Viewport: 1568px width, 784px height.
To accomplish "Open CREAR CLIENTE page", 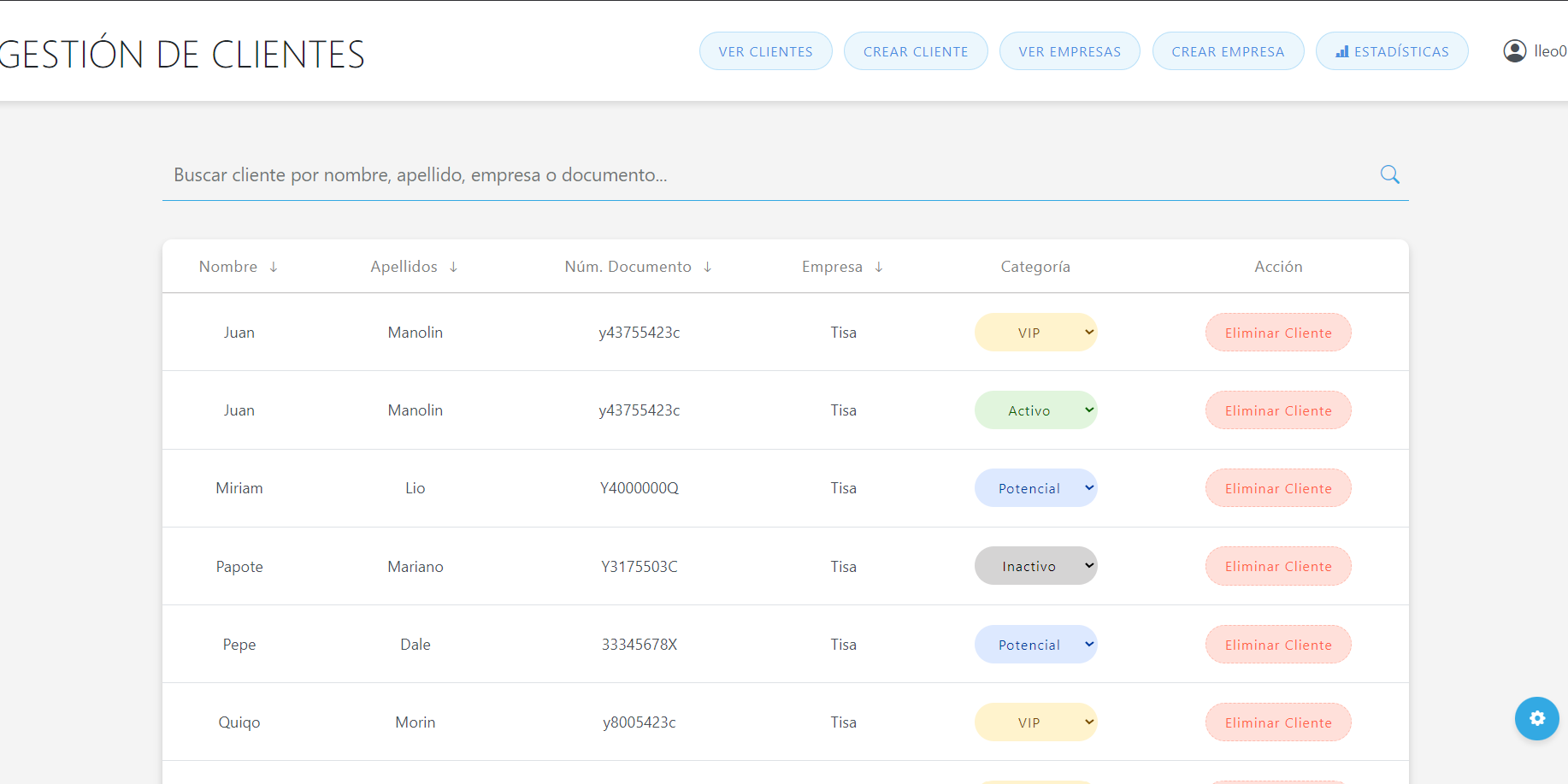I will [x=916, y=51].
